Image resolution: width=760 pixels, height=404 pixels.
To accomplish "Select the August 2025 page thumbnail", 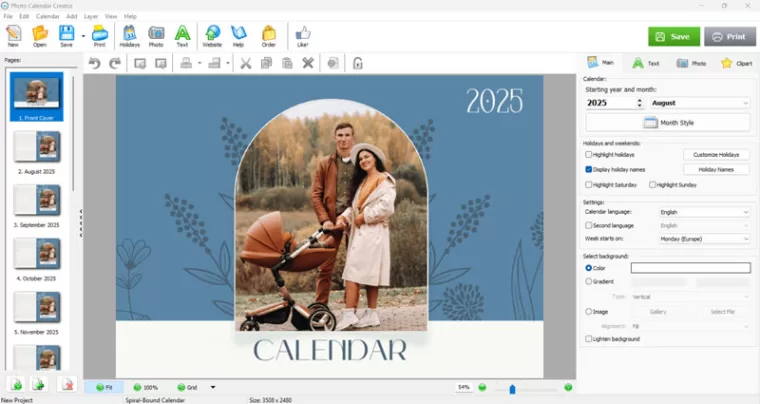I will coord(37,146).
